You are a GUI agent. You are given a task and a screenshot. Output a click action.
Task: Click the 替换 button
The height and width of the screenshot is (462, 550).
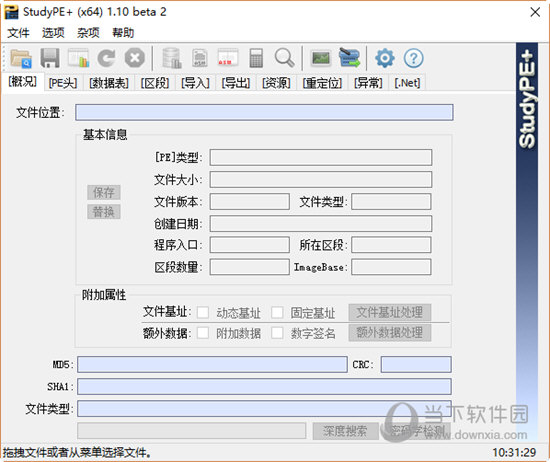click(x=104, y=212)
